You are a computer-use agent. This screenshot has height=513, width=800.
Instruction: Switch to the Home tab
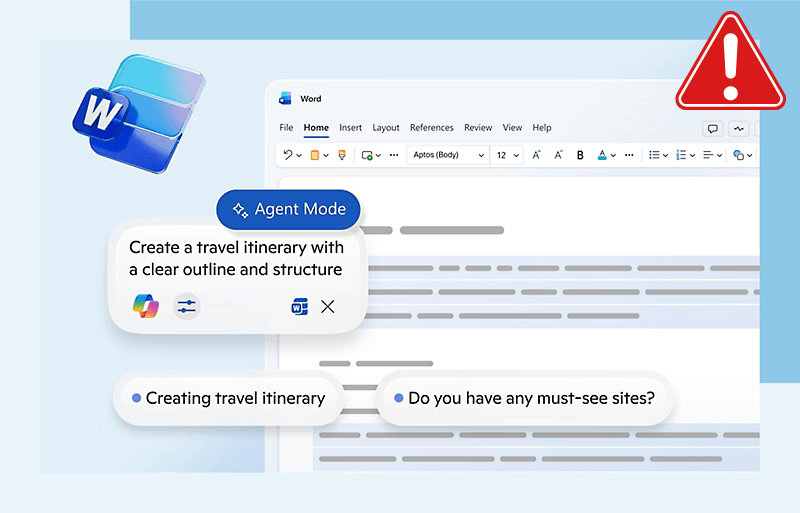pos(316,128)
